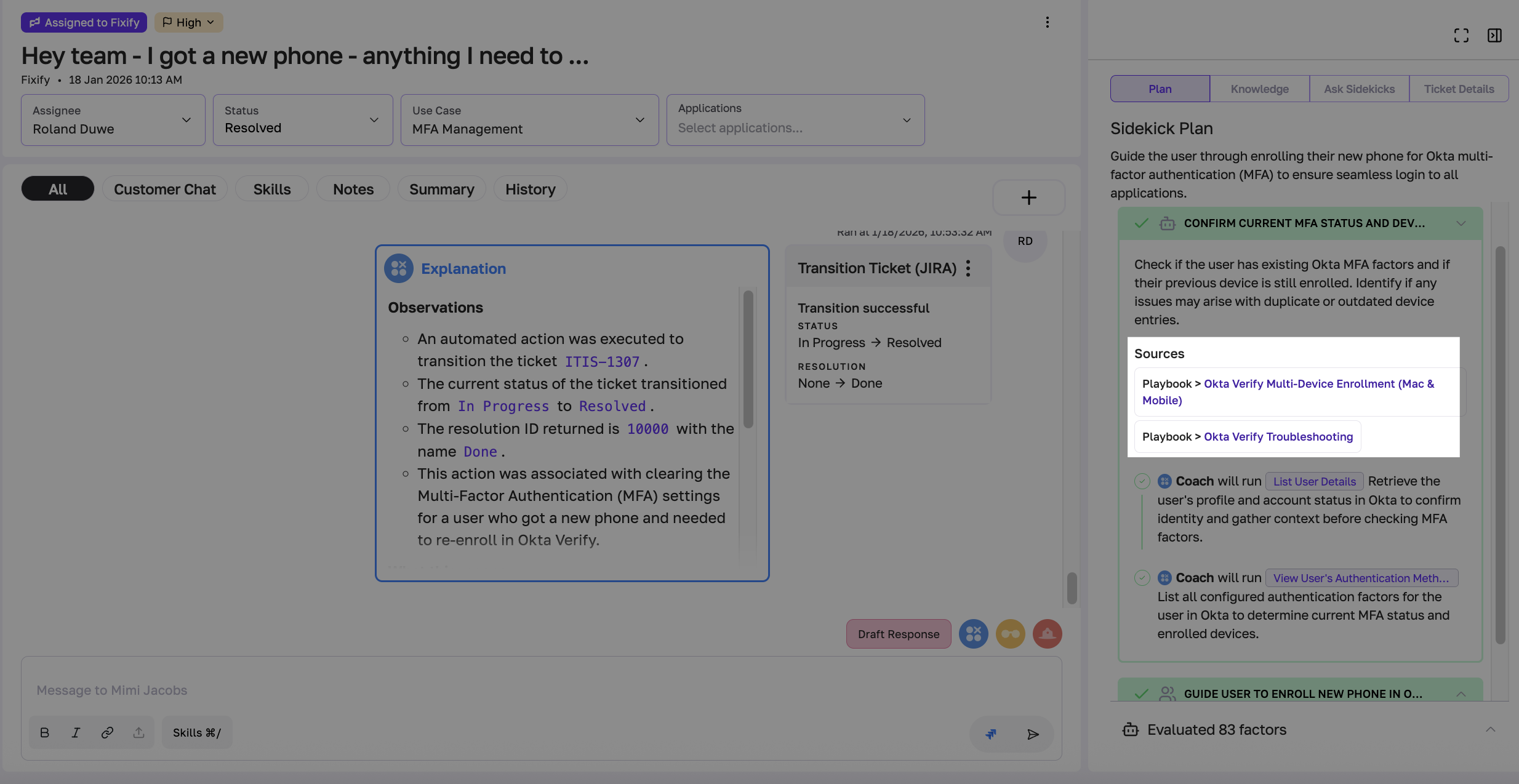
Task: Switch to the Knowledge tab
Action: coord(1259,89)
